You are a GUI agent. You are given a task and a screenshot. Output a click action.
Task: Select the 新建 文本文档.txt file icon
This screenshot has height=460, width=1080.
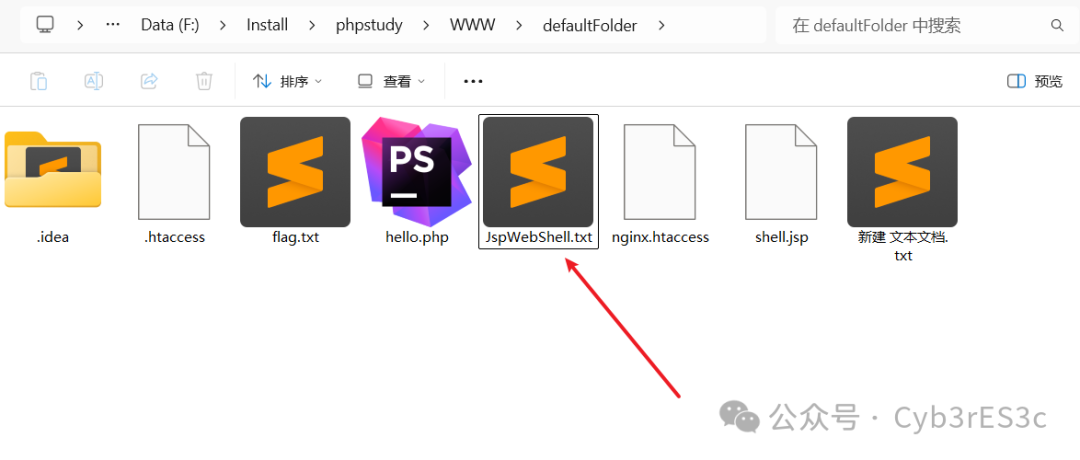(x=902, y=172)
